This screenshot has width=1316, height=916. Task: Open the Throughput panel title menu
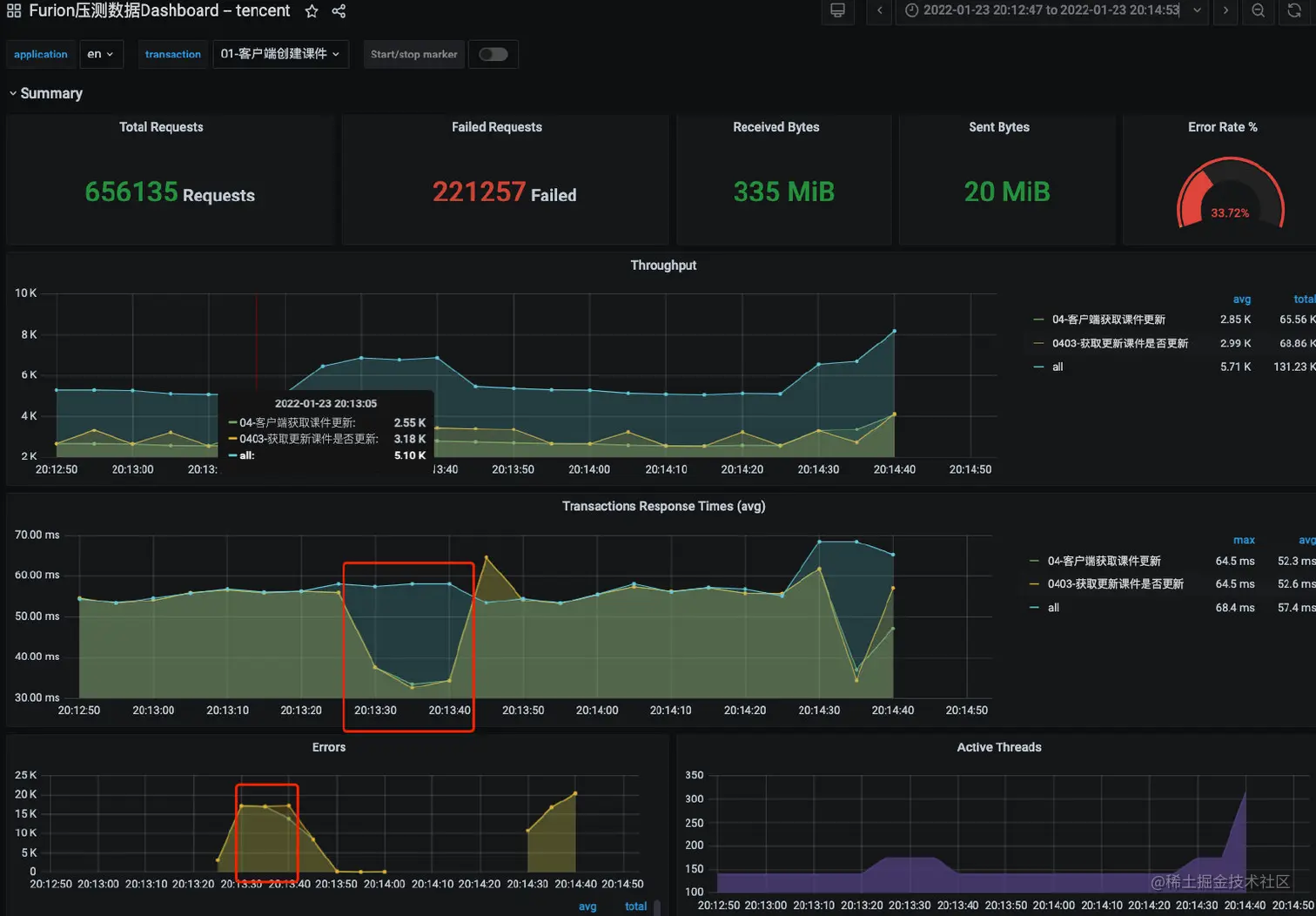tap(663, 265)
